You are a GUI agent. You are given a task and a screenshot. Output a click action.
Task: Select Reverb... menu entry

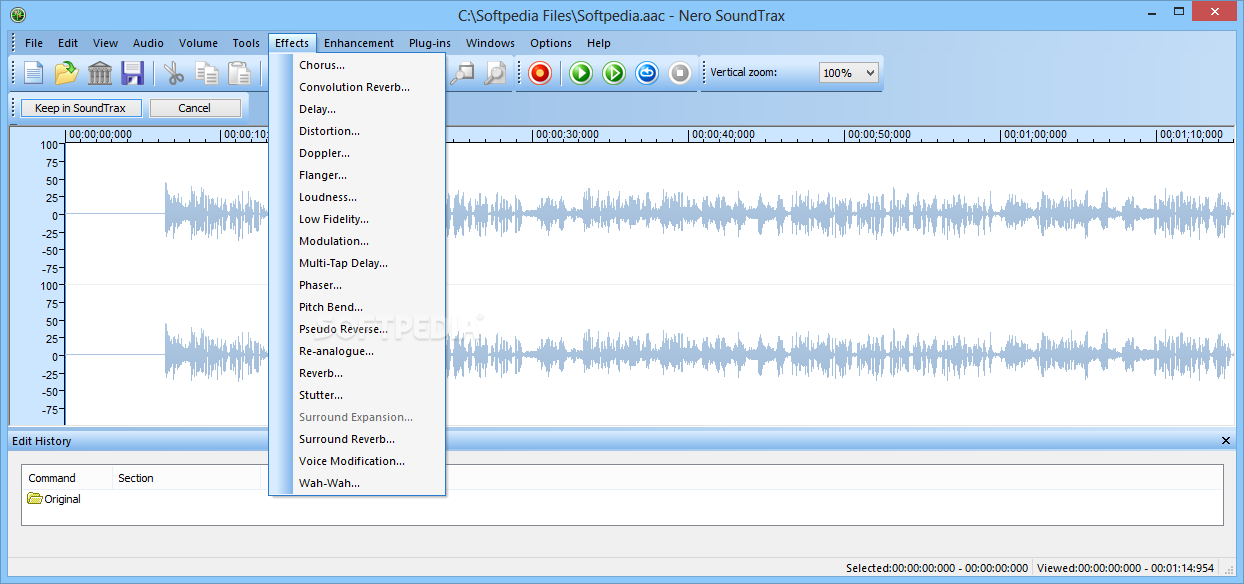click(357, 373)
